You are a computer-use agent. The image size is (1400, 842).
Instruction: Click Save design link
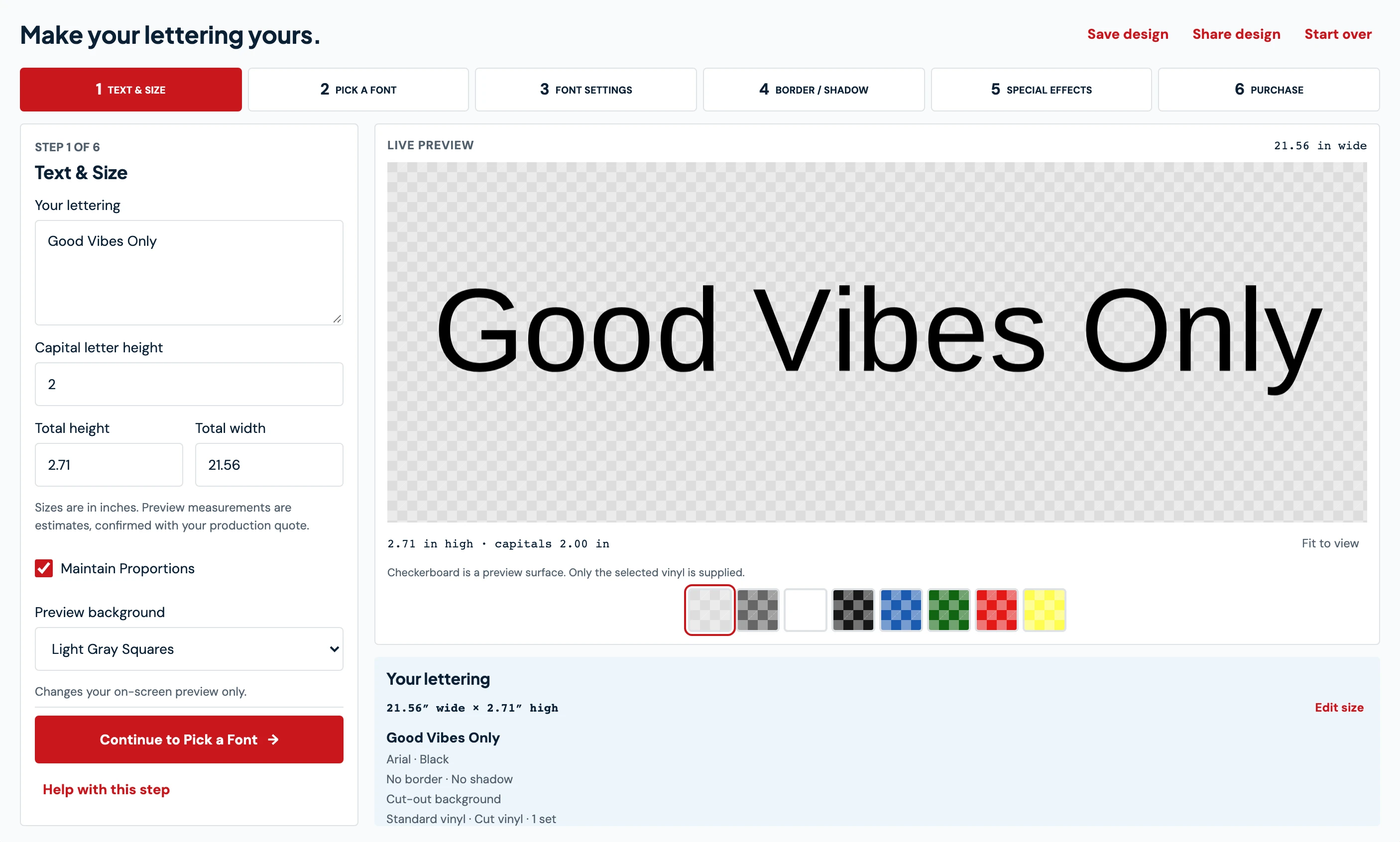[x=1128, y=34]
